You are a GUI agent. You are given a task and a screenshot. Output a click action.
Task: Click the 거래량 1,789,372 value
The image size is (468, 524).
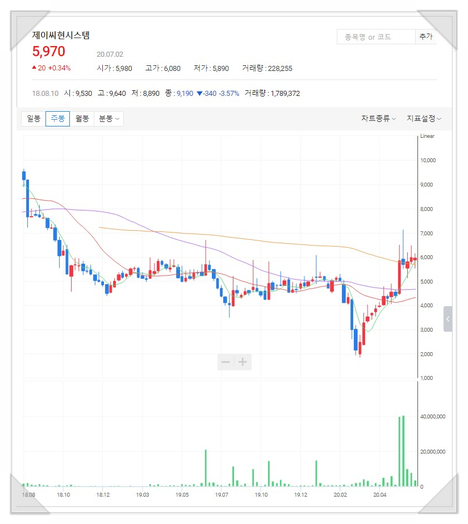click(x=272, y=93)
